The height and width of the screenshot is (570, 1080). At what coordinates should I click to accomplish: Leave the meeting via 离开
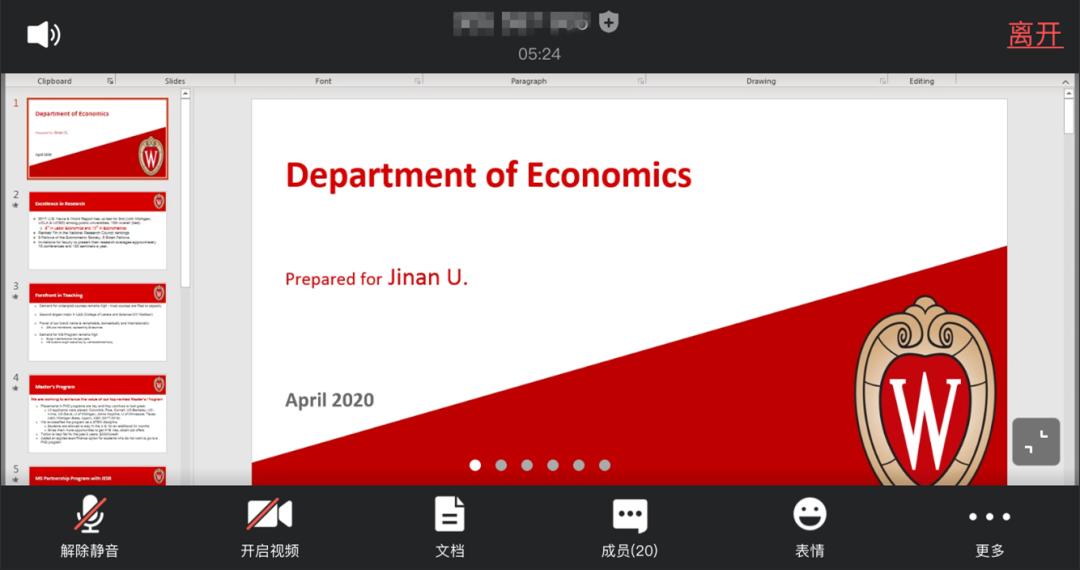1035,34
